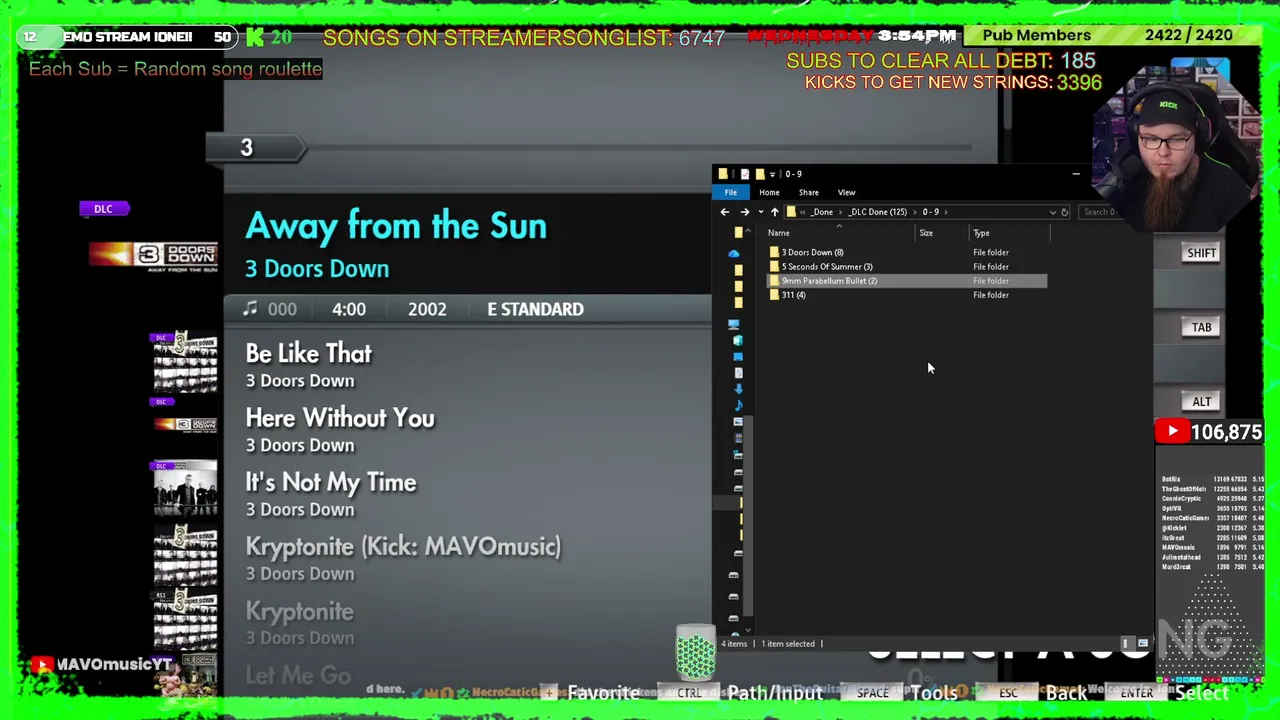
Task: Select the 9mm Parabellum Bullet (2) folder
Action: click(x=907, y=281)
